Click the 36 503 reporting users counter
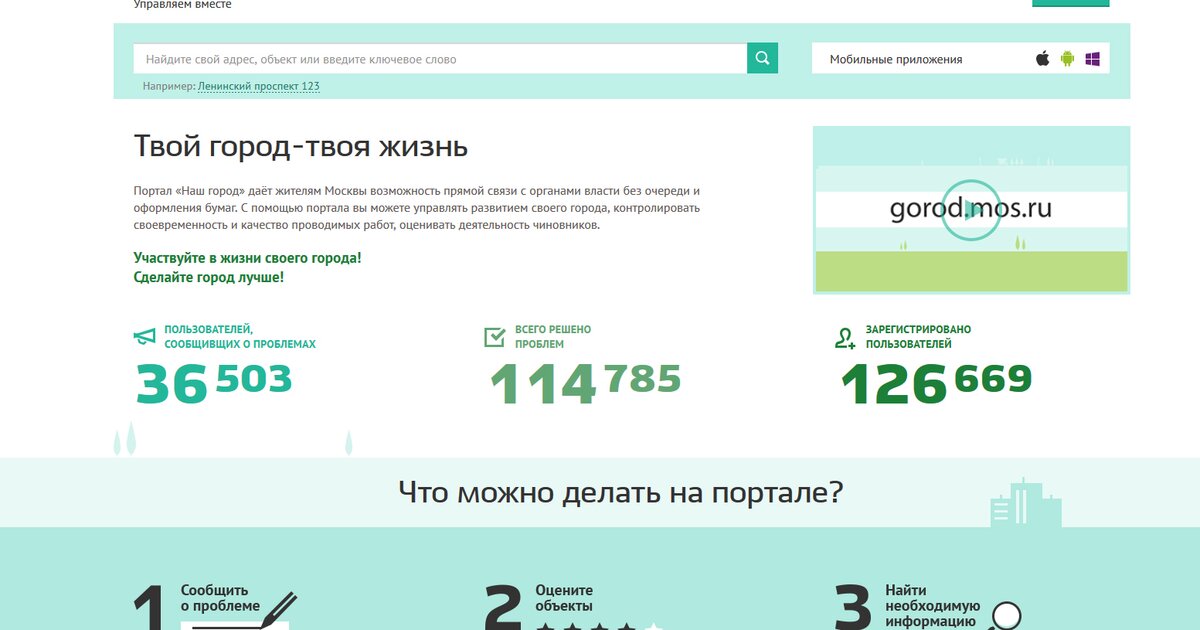 213,383
